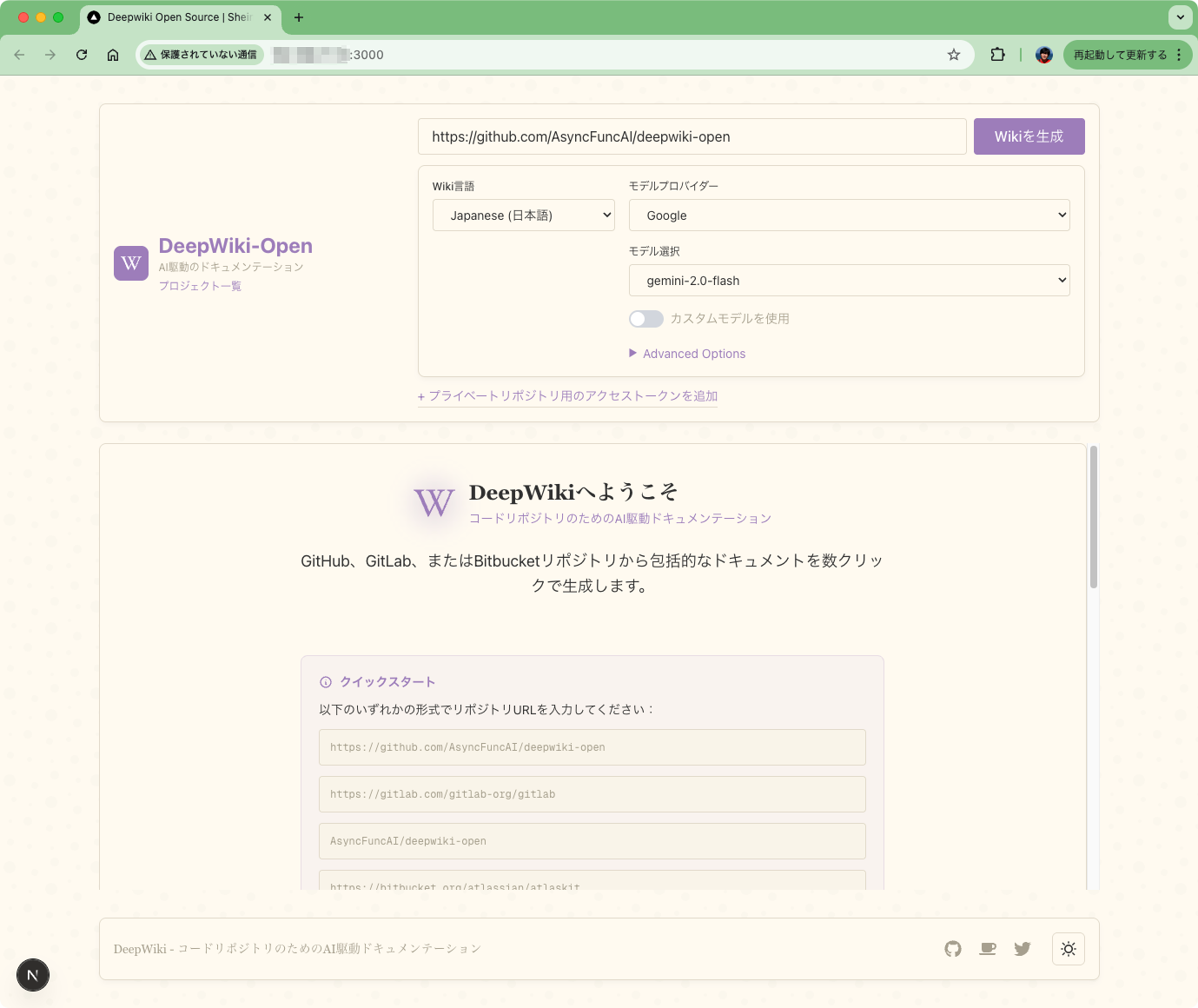This screenshot has height=1008, width=1198.
Task: Open the Twitter bird icon in the footer
Action: coord(1023,949)
